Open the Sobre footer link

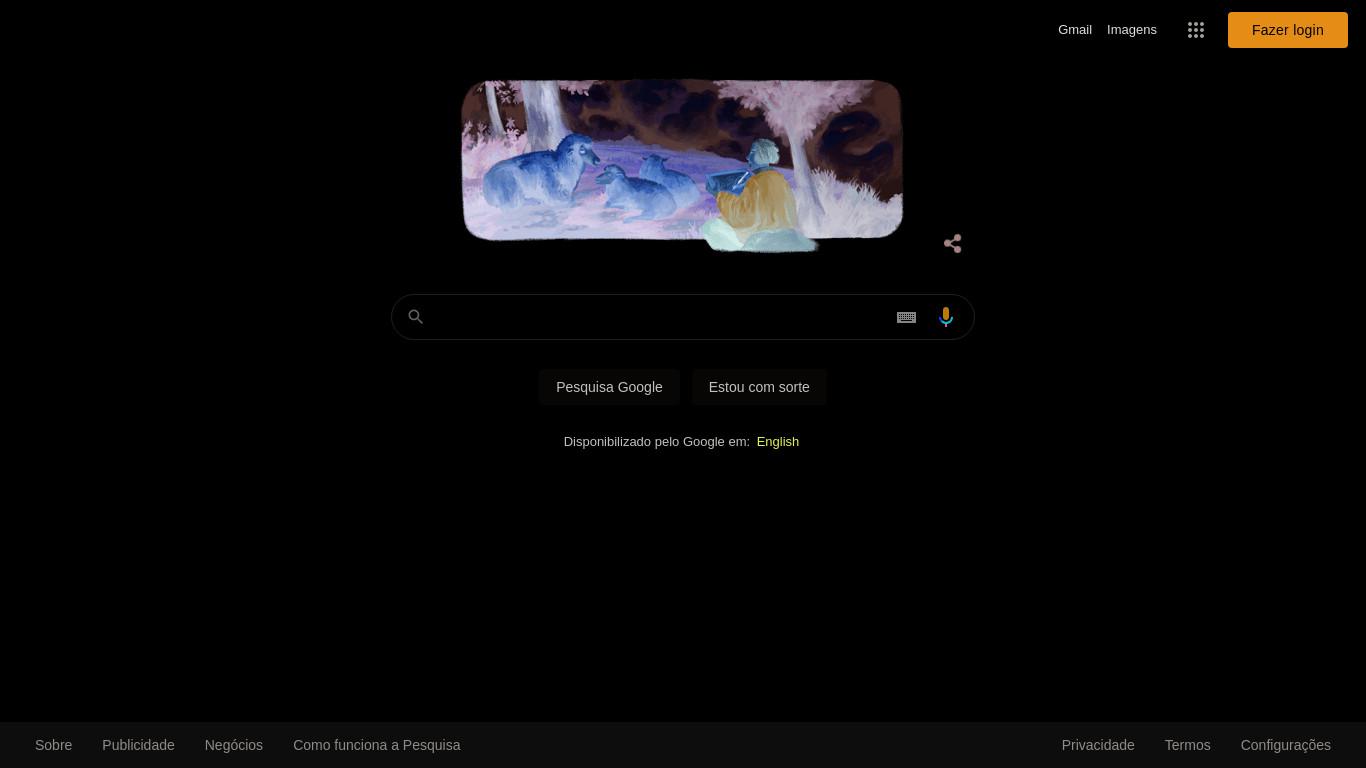[x=54, y=745]
